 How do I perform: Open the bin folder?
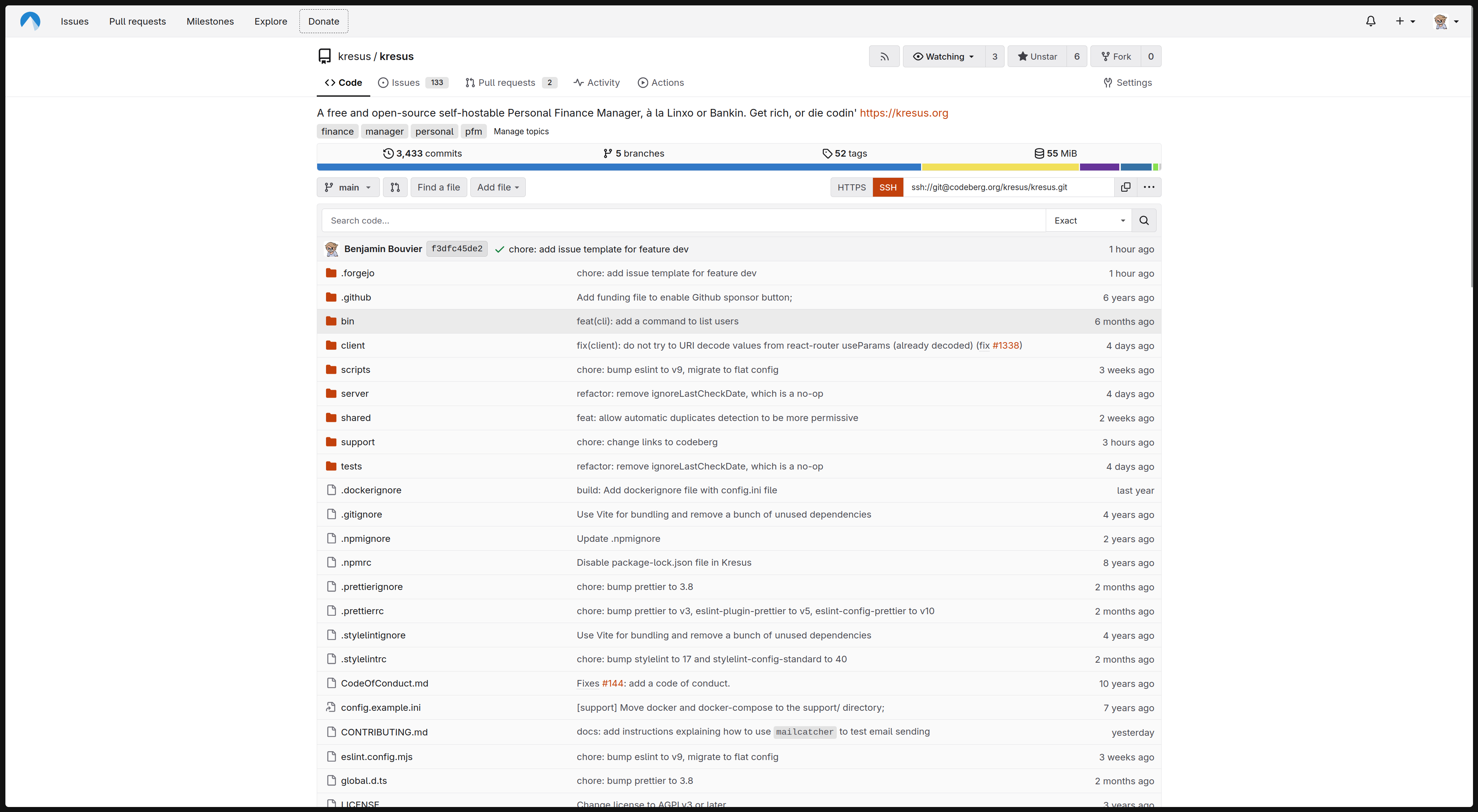[347, 321]
